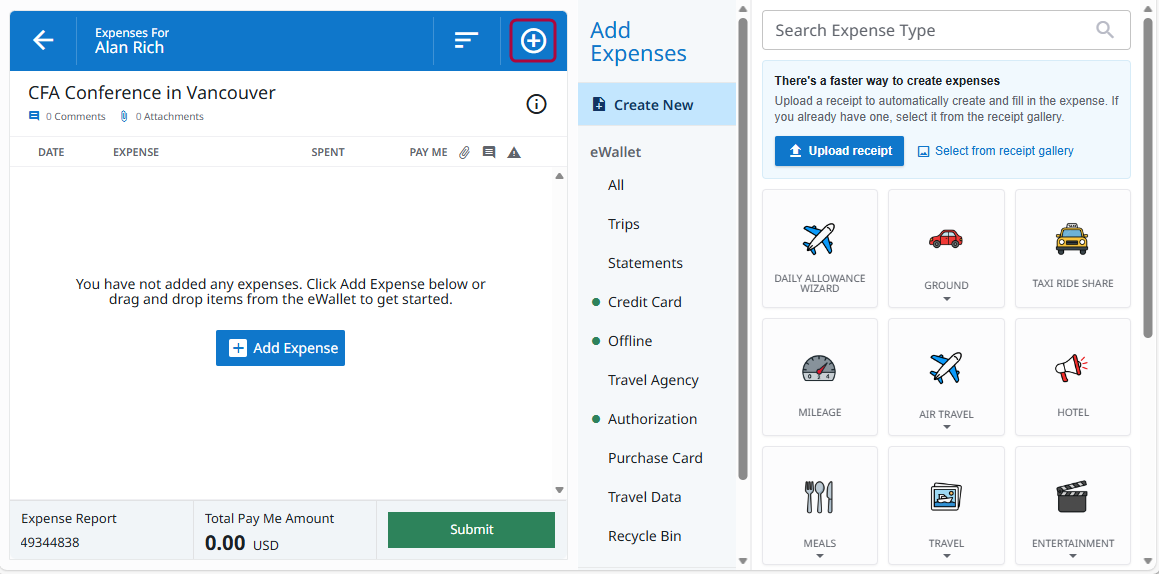Click the back arrow icon

[x=43, y=40]
